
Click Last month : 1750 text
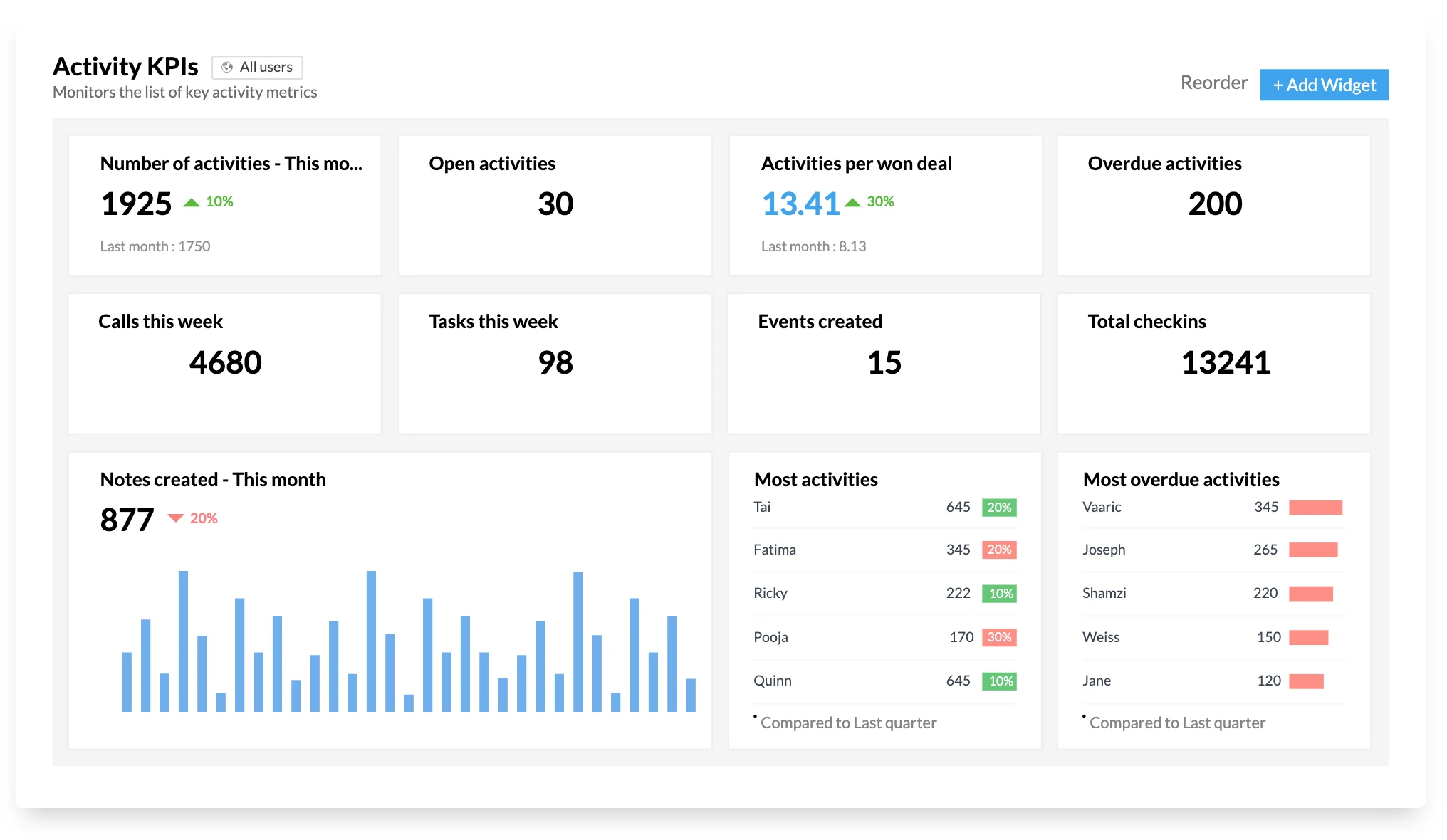pos(155,246)
